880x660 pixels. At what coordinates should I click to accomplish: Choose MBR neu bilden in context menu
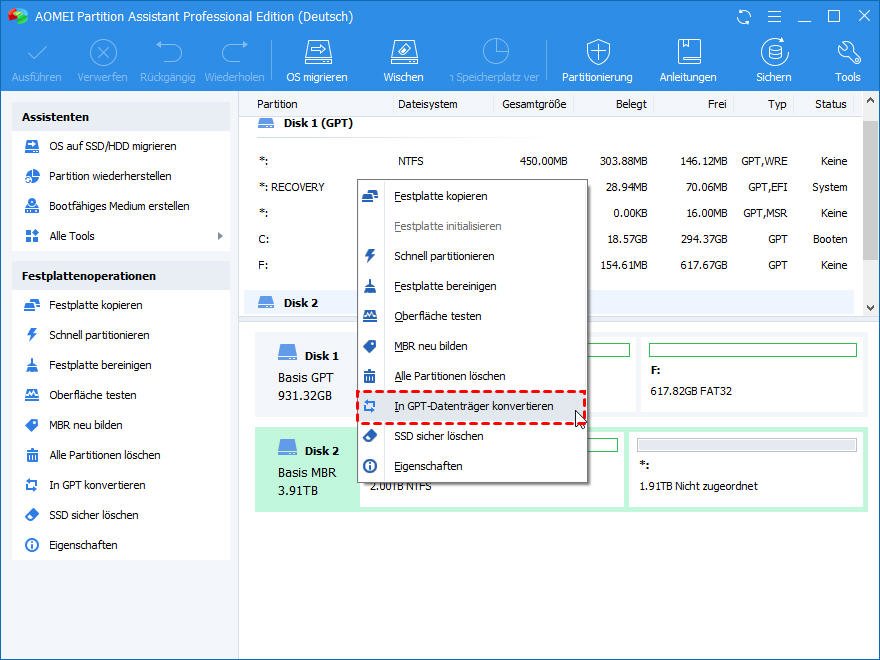pyautogui.click(x=472, y=346)
